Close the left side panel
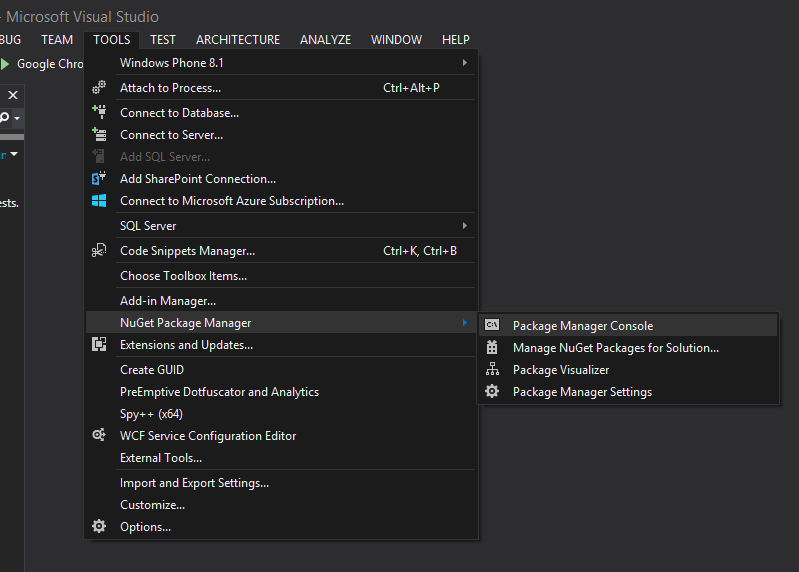The height and width of the screenshot is (572, 799). pos(13,95)
